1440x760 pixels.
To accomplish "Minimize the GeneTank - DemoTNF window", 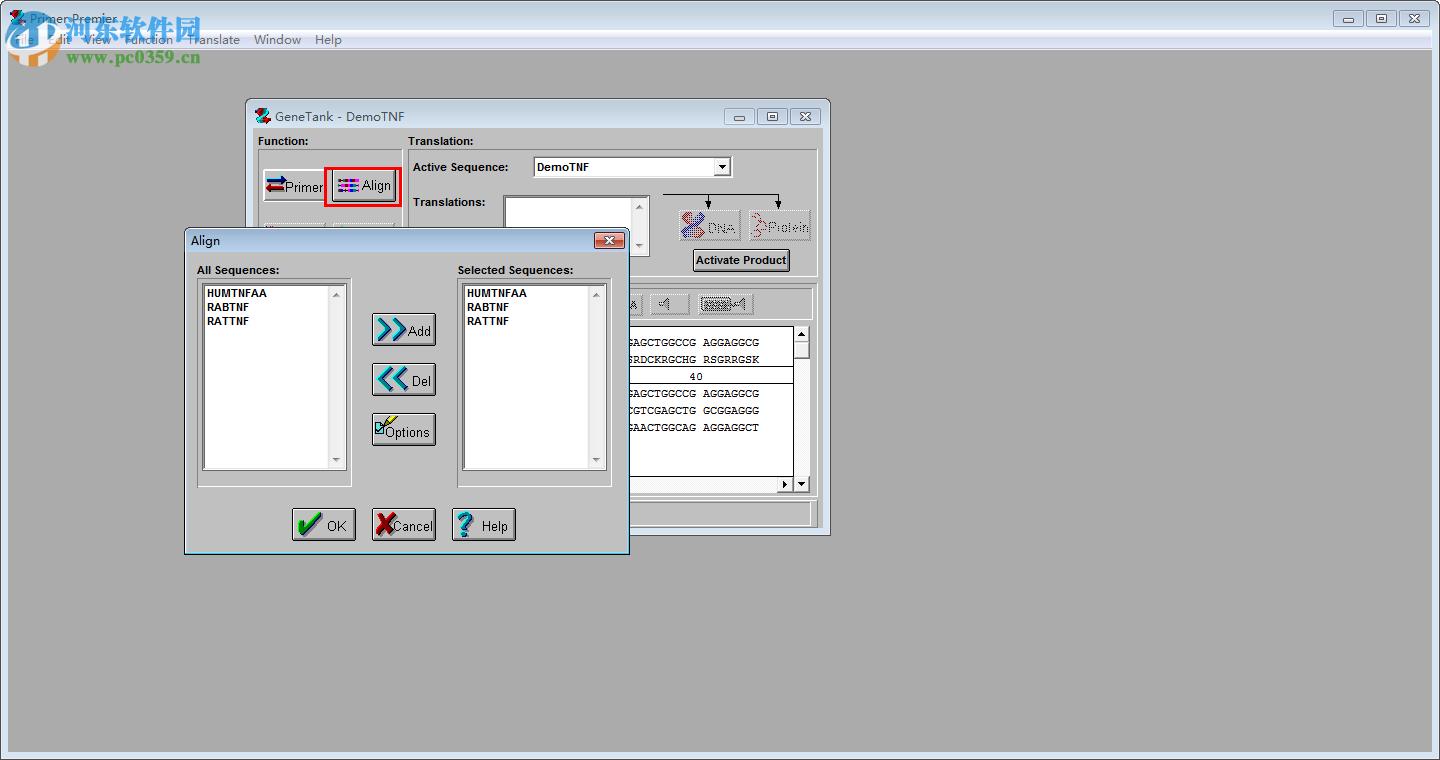I will click(x=739, y=117).
